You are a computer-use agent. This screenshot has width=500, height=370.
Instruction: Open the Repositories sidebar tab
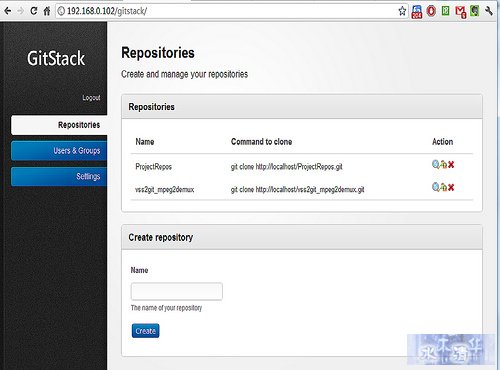coord(59,125)
